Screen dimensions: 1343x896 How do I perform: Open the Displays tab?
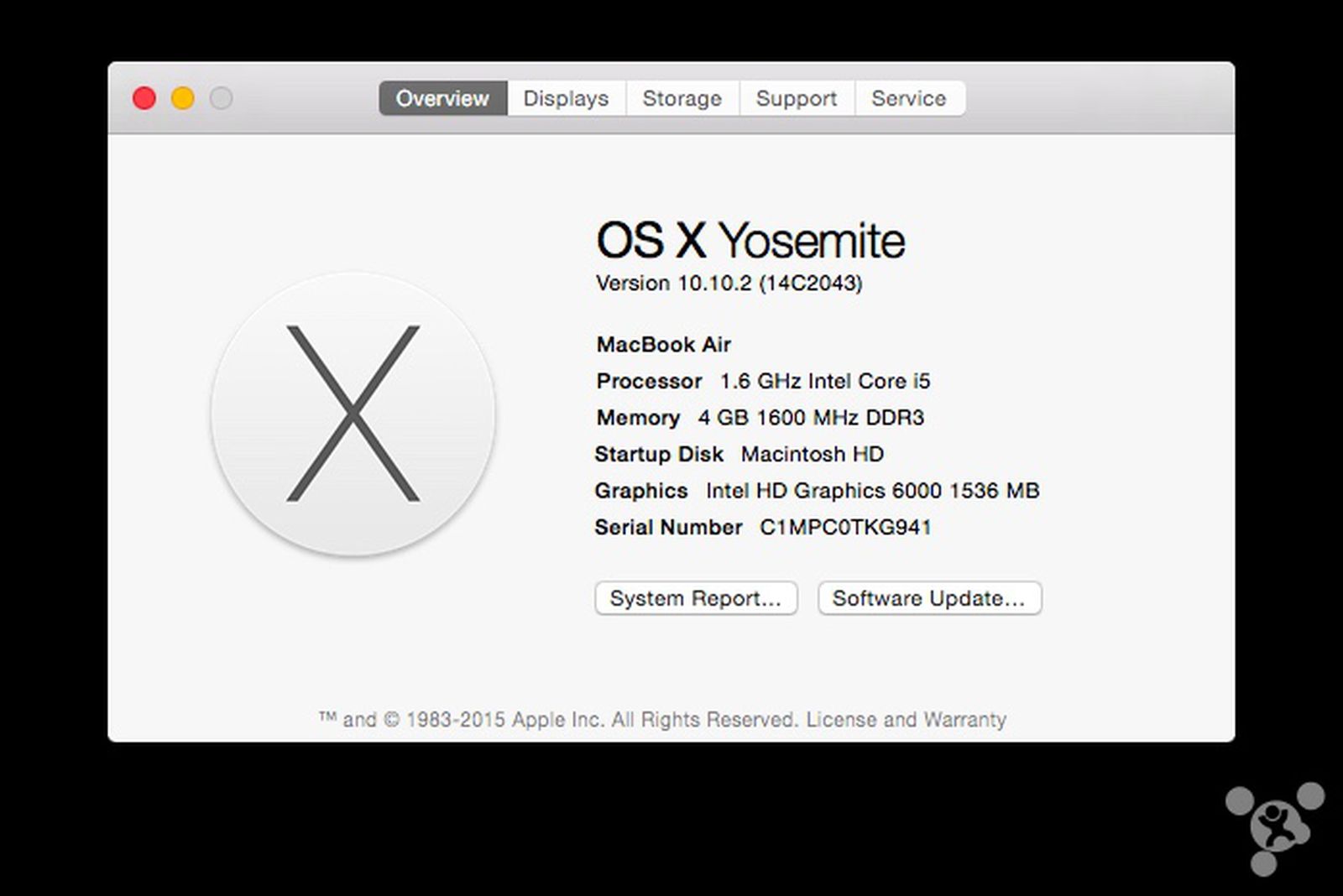(x=565, y=98)
